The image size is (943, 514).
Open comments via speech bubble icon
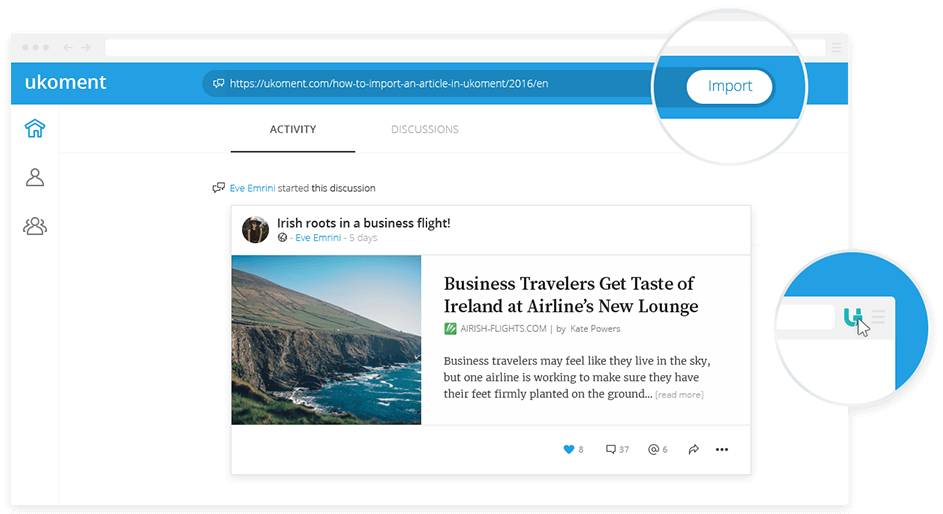click(611, 450)
